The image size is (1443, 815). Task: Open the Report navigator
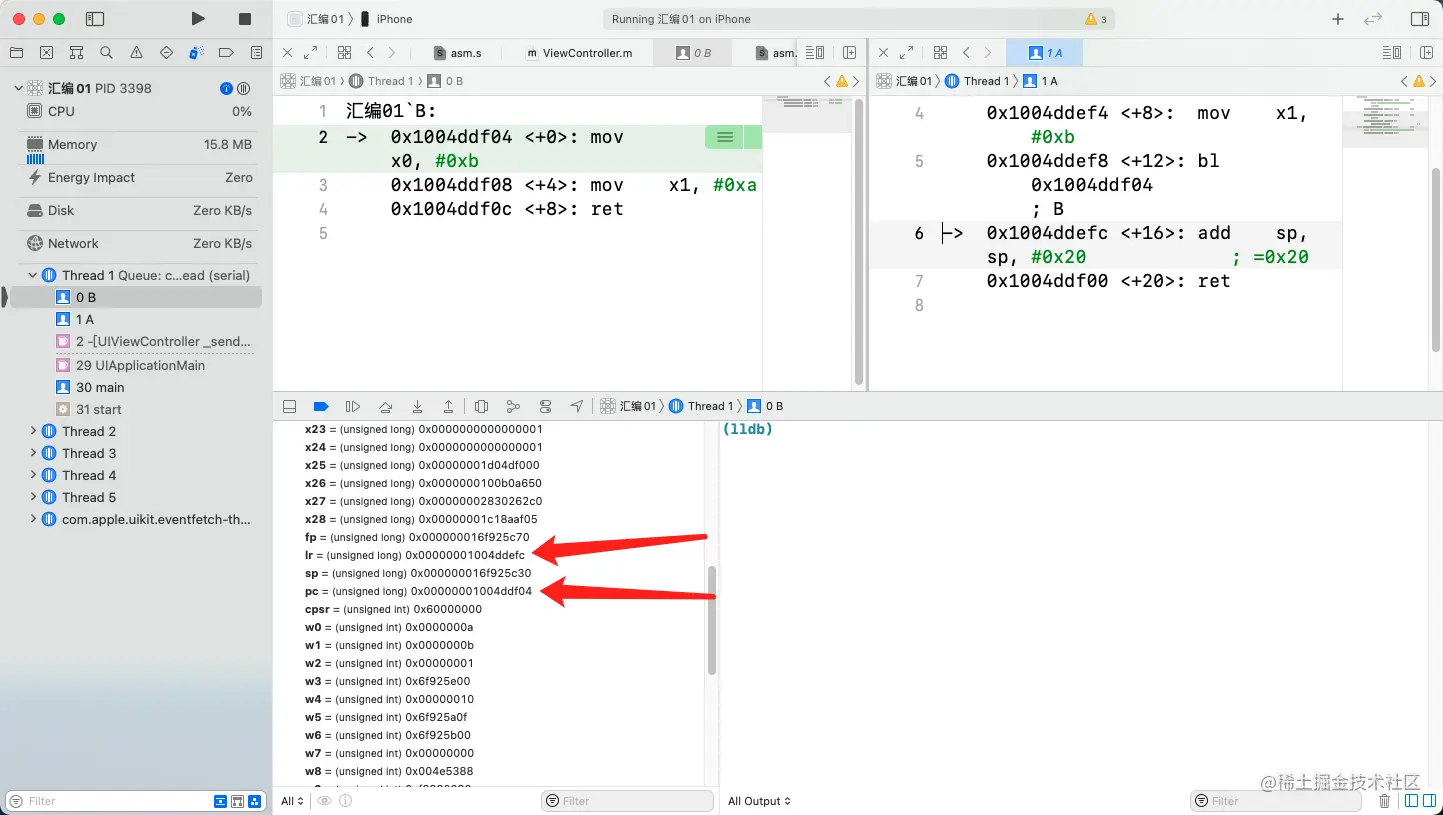pyautogui.click(x=256, y=53)
